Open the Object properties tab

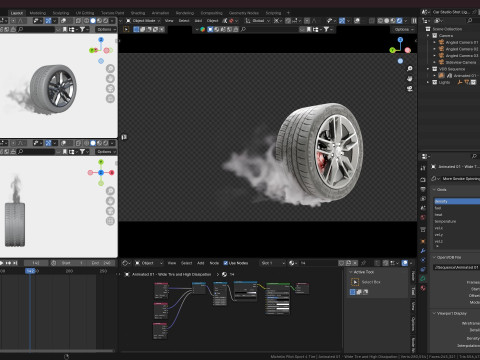point(423,241)
